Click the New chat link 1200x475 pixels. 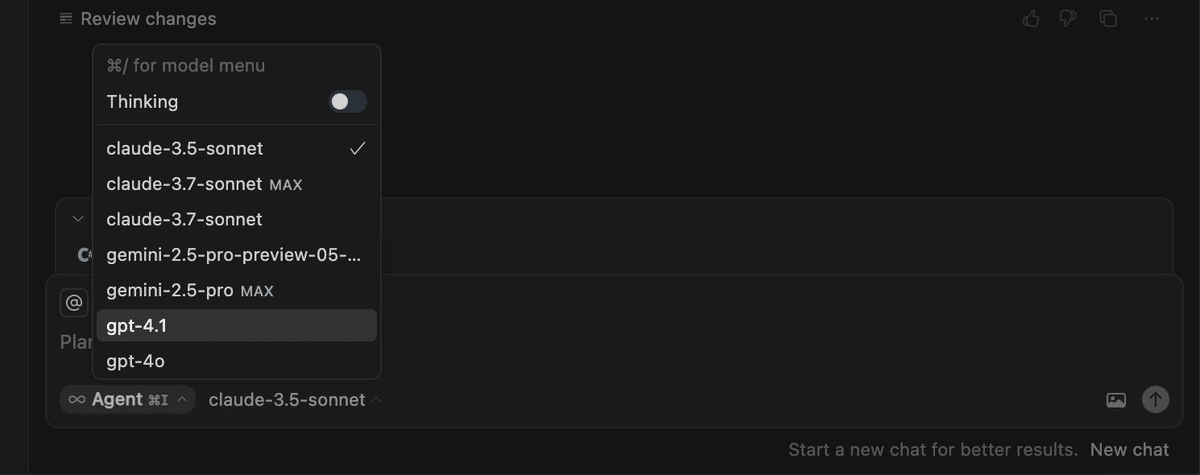pyautogui.click(x=1129, y=450)
